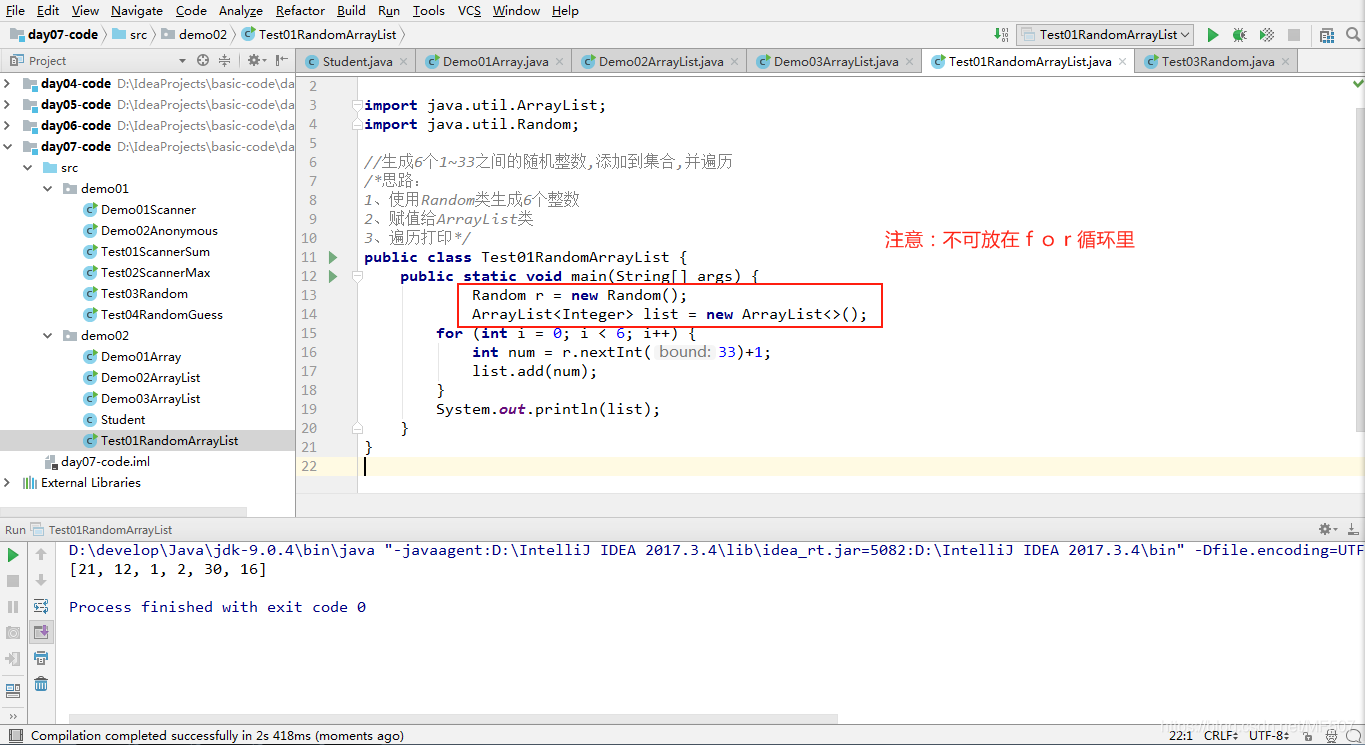Start debugging with the bug icon

coord(1240,35)
